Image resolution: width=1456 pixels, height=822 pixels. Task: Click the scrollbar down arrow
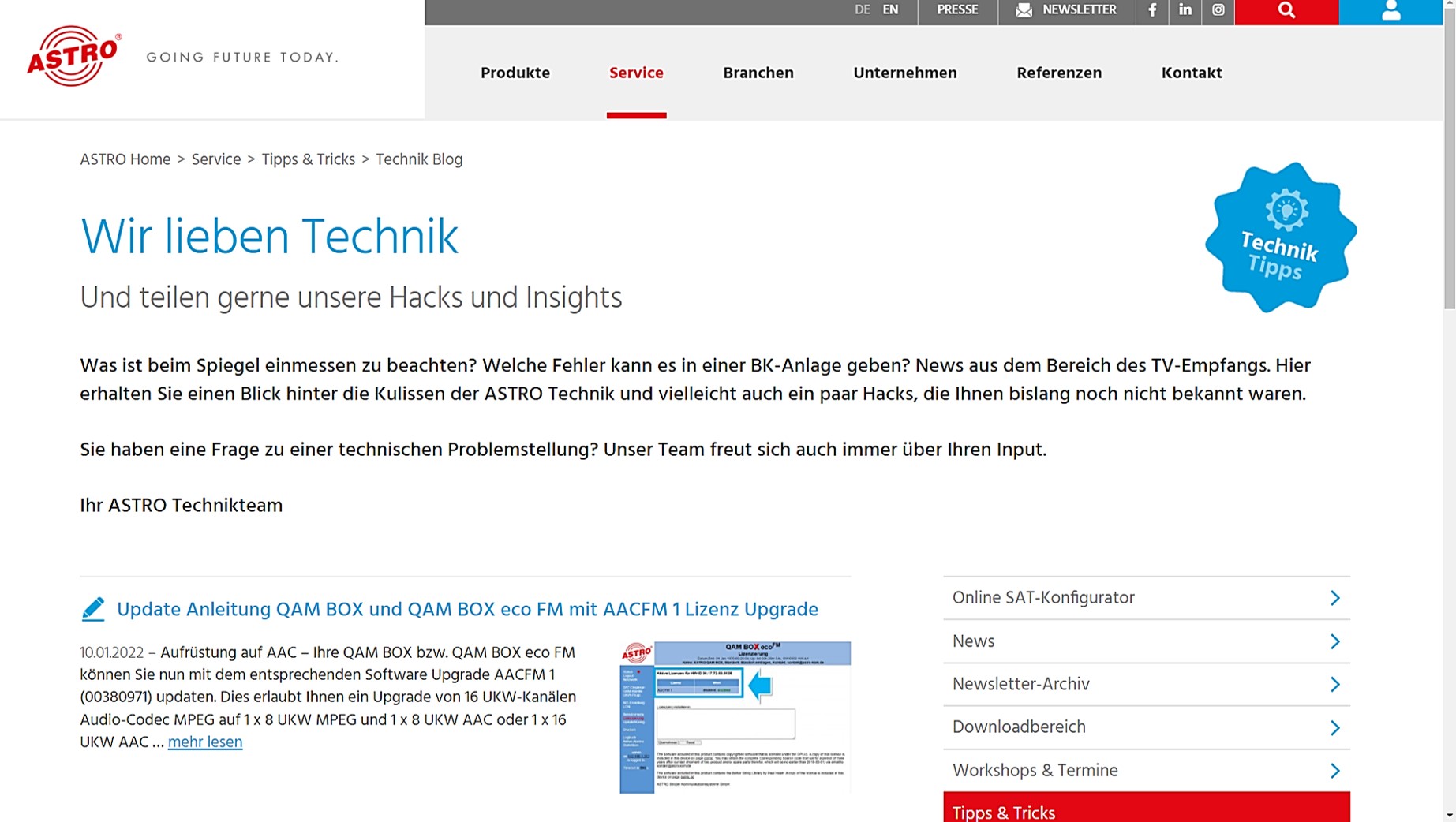[x=1449, y=816]
